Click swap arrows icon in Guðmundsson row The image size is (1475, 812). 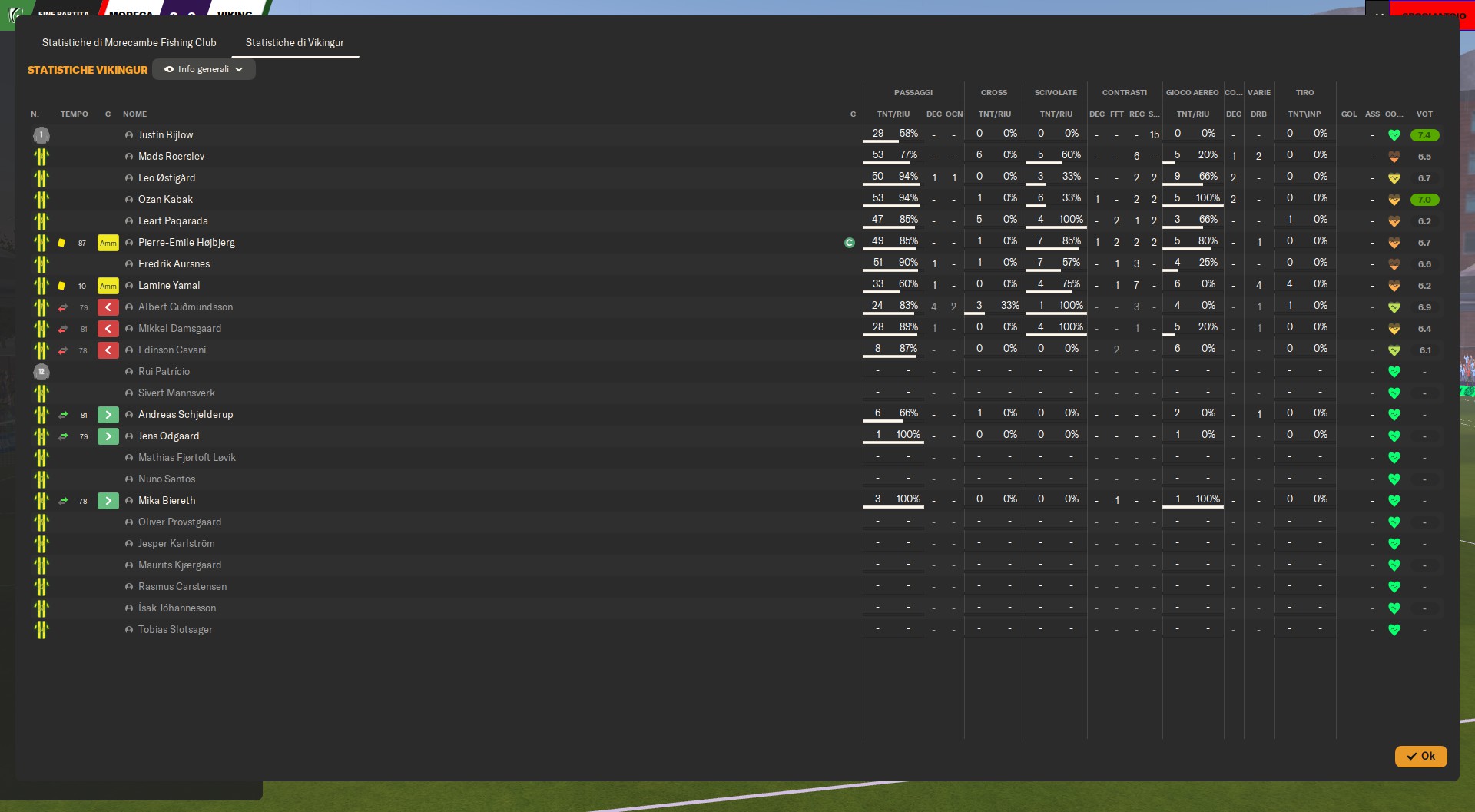[63, 307]
